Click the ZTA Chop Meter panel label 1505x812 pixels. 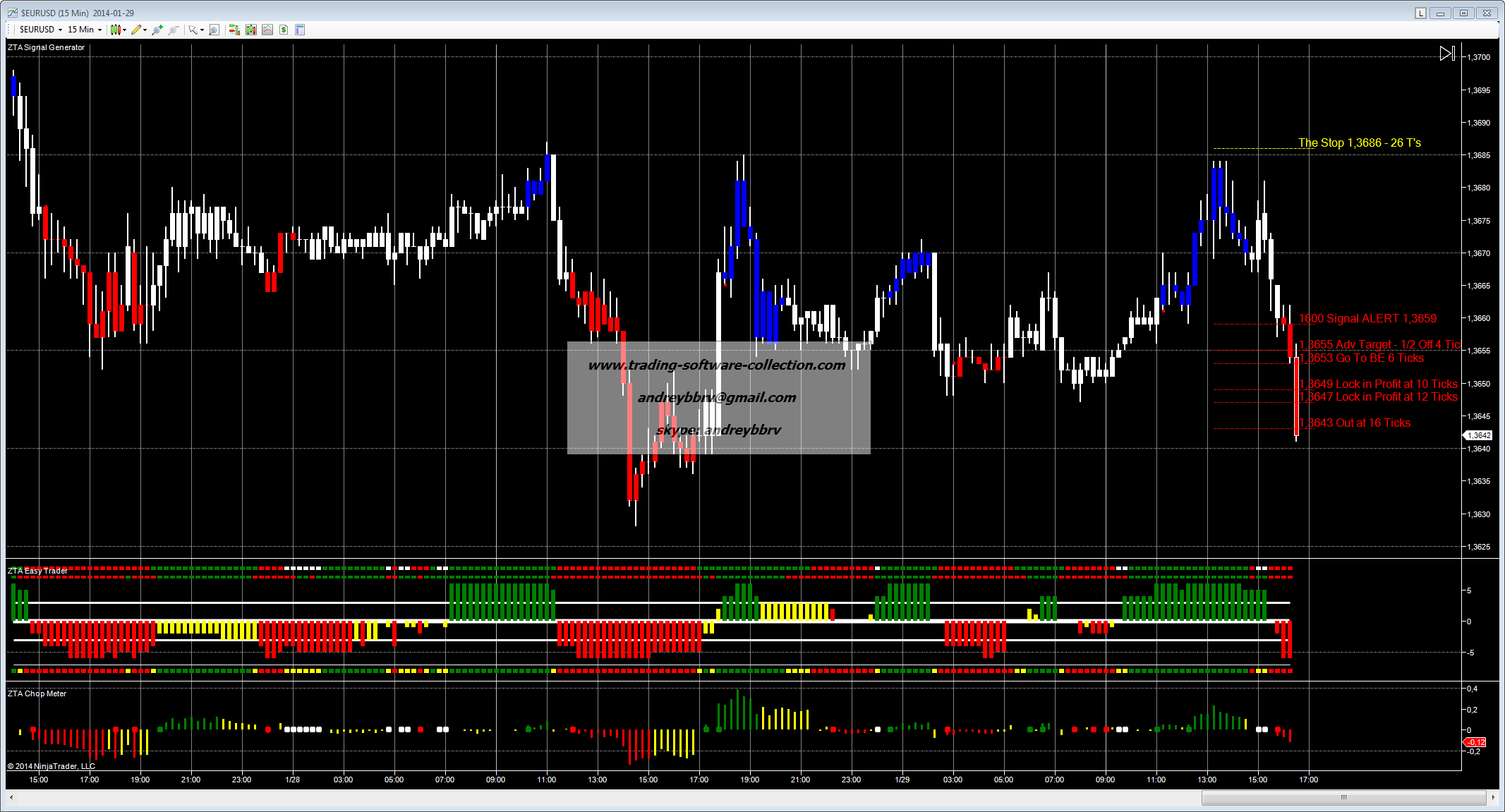click(x=37, y=693)
